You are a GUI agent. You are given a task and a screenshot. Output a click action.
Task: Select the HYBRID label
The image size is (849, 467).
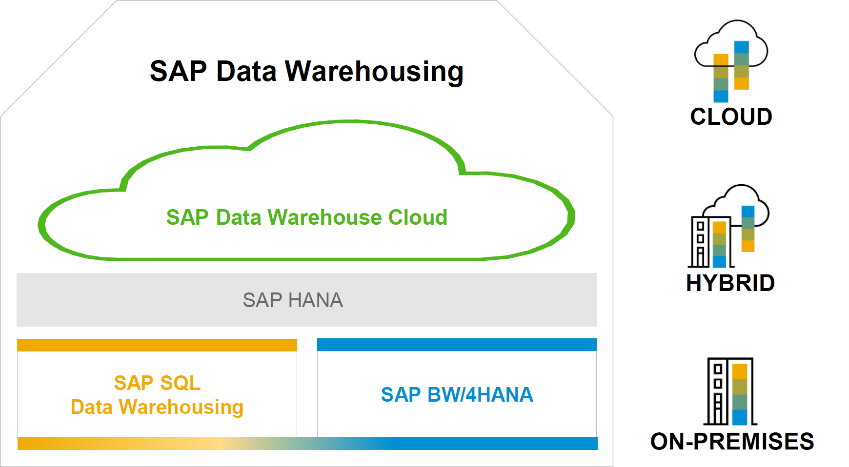(x=730, y=283)
